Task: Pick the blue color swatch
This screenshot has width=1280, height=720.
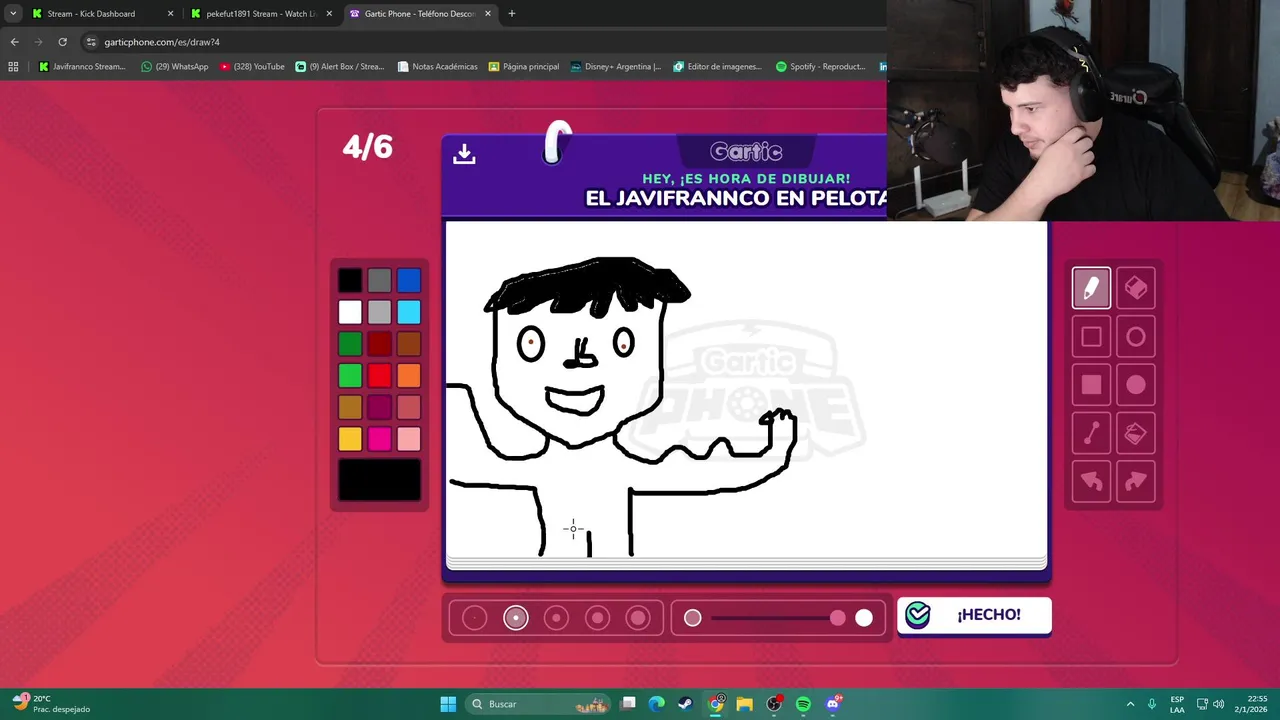Action: coord(408,281)
